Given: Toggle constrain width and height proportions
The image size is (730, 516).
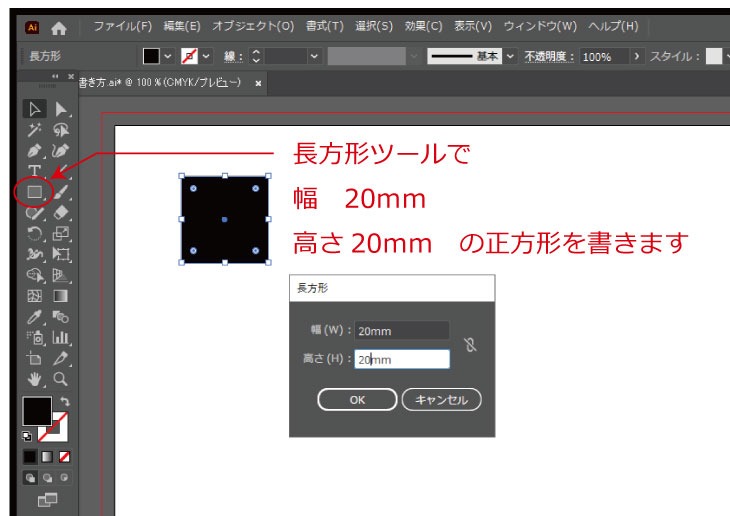Looking at the screenshot, I should (x=470, y=345).
